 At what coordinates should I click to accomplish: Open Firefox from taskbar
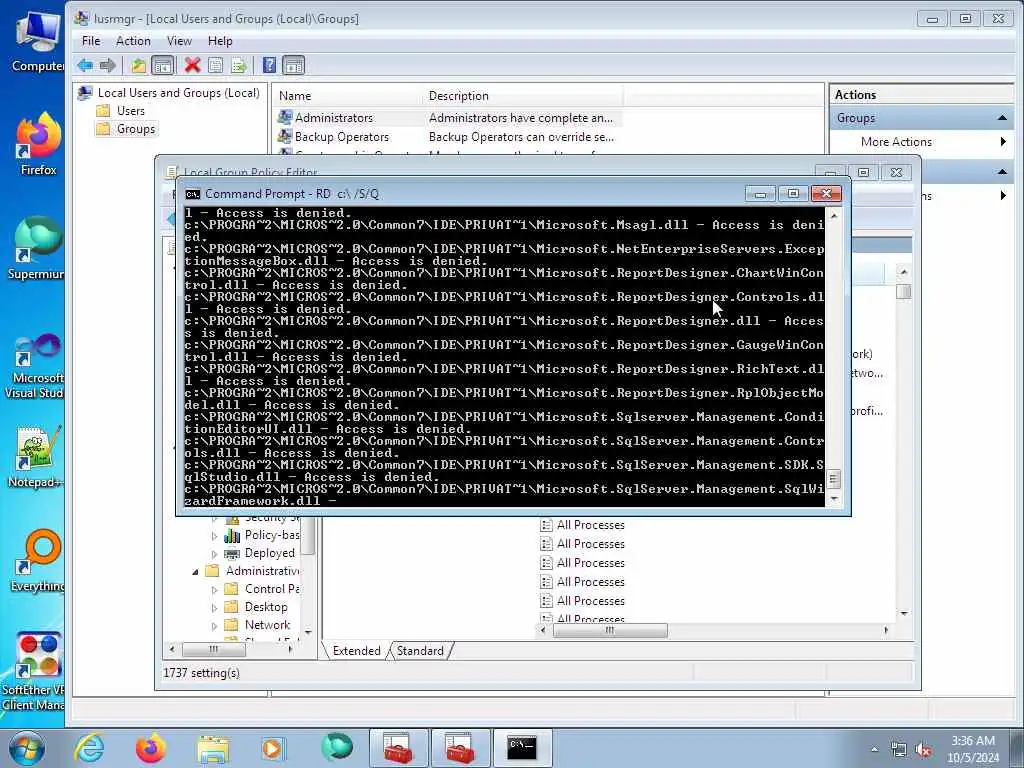click(x=150, y=748)
